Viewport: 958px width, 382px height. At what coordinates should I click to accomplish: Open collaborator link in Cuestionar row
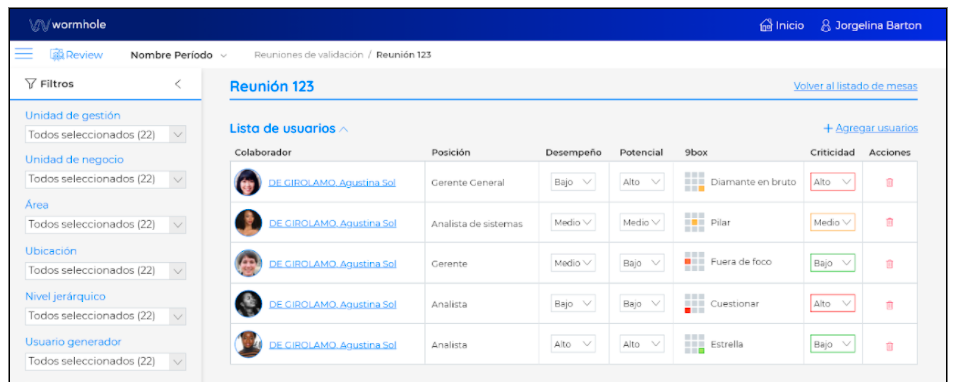pyautogui.click(x=332, y=304)
